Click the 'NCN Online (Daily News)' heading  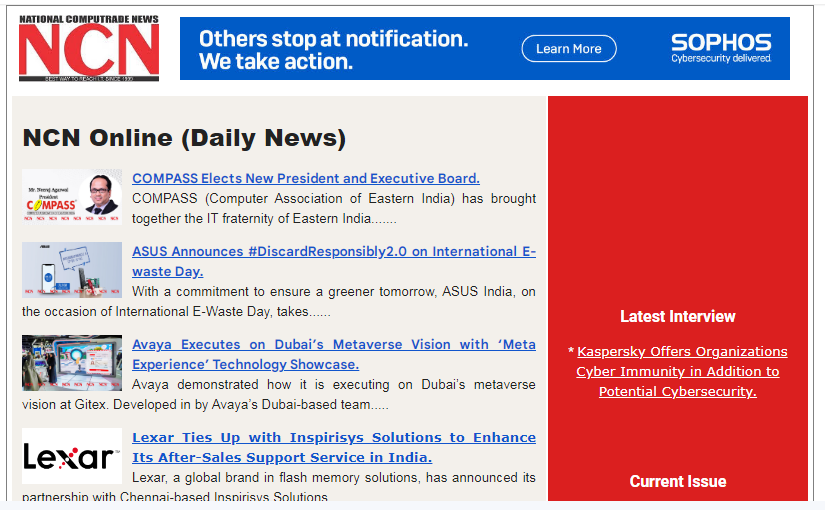[184, 138]
